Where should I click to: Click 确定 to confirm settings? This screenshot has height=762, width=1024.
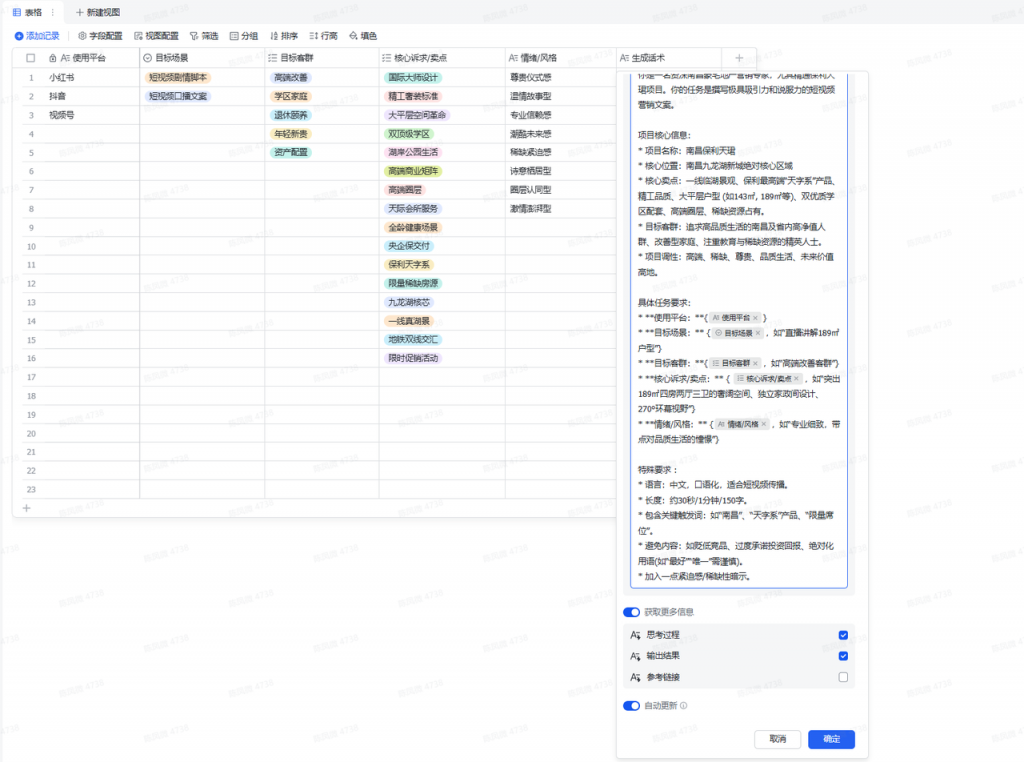point(831,739)
